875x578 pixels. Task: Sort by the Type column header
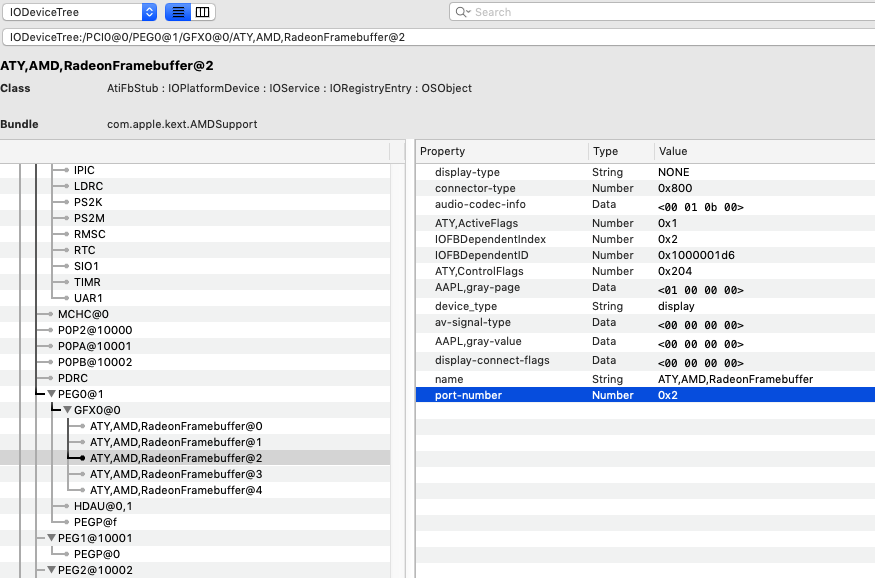[619, 151]
